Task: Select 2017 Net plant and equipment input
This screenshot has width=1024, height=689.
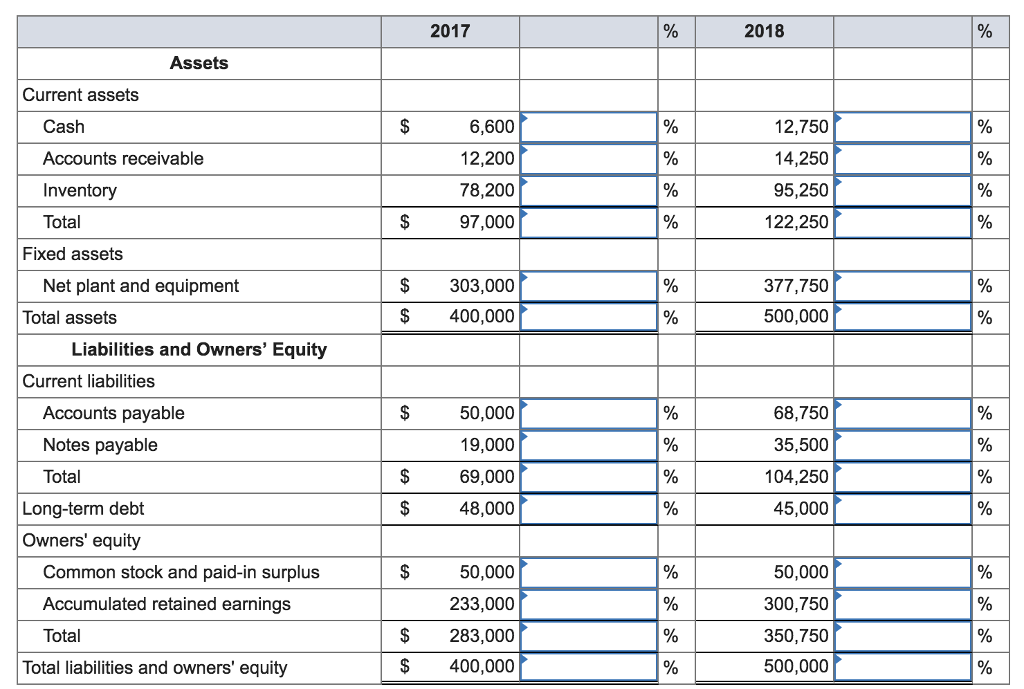Action: pos(588,286)
